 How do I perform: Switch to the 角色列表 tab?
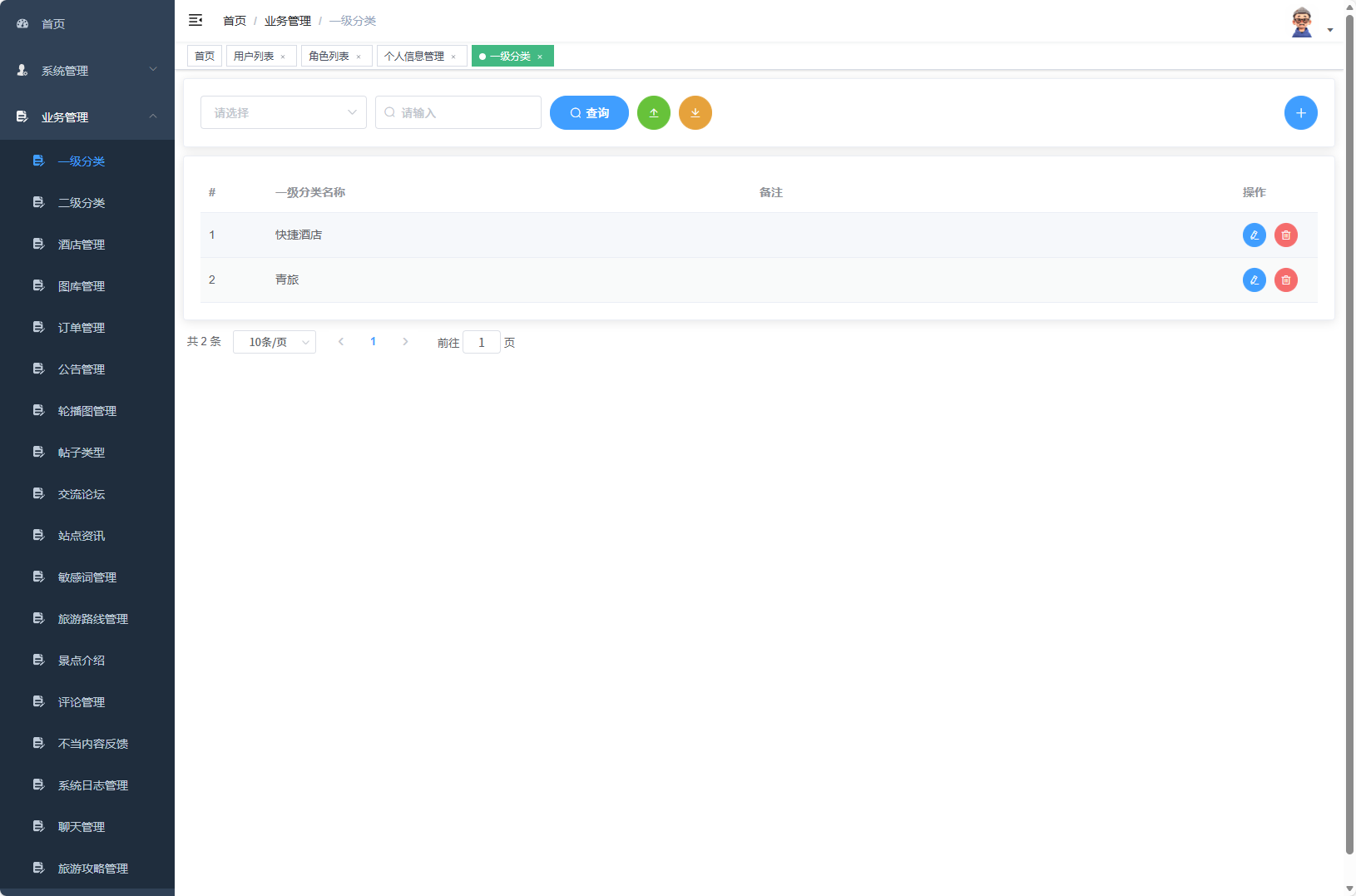point(329,56)
